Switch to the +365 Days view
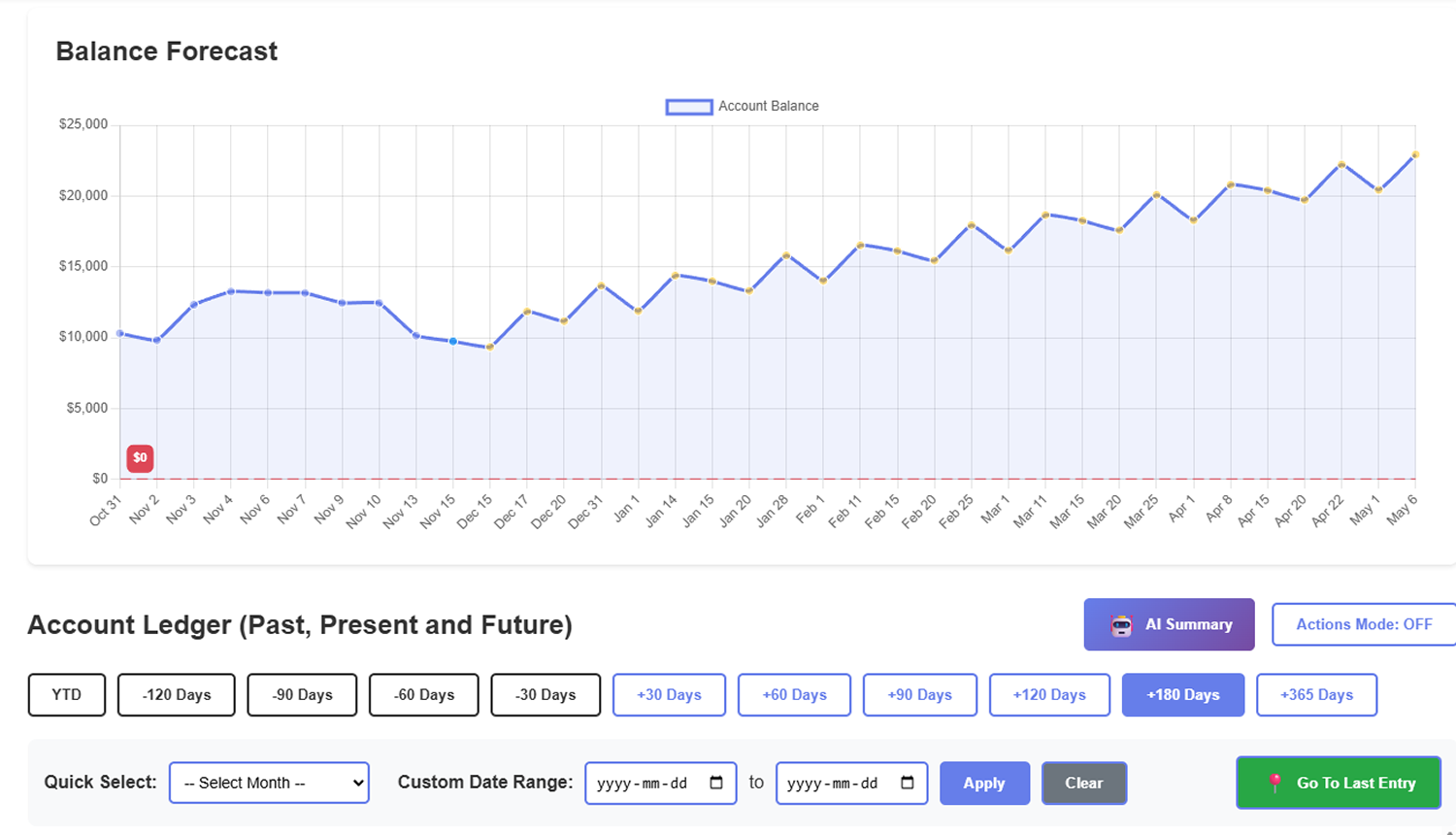This screenshot has height=835, width=1456. (x=1316, y=694)
